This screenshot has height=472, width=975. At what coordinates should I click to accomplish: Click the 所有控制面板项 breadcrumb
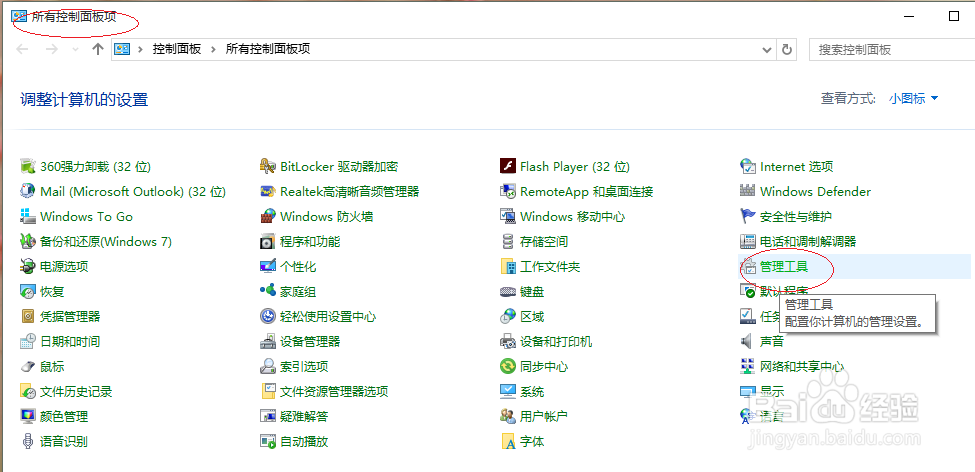click(x=268, y=49)
